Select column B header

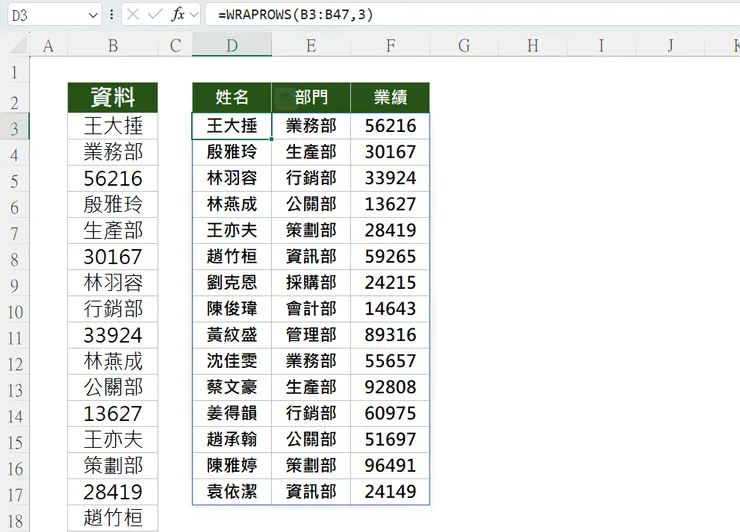[x=113, y=46]
